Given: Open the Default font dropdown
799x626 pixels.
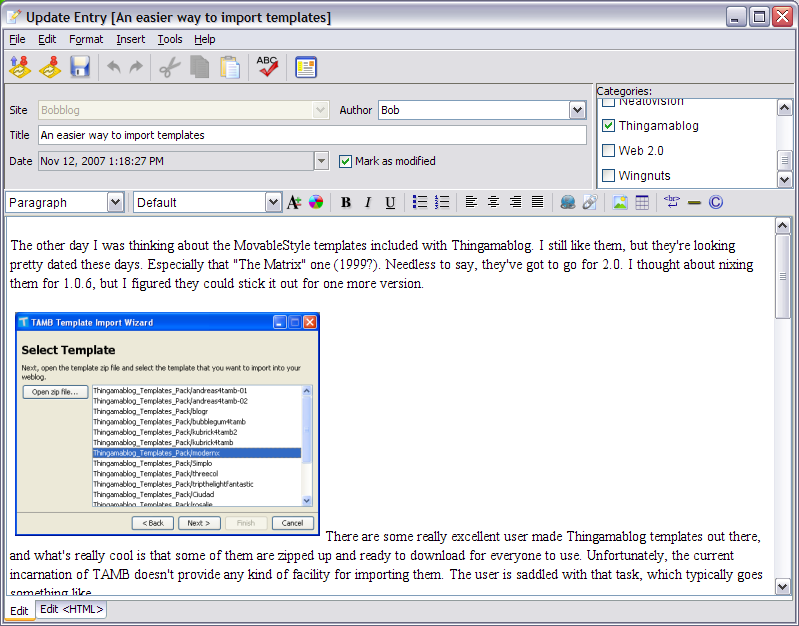Looking at the screenshot, I should (273, 202).
